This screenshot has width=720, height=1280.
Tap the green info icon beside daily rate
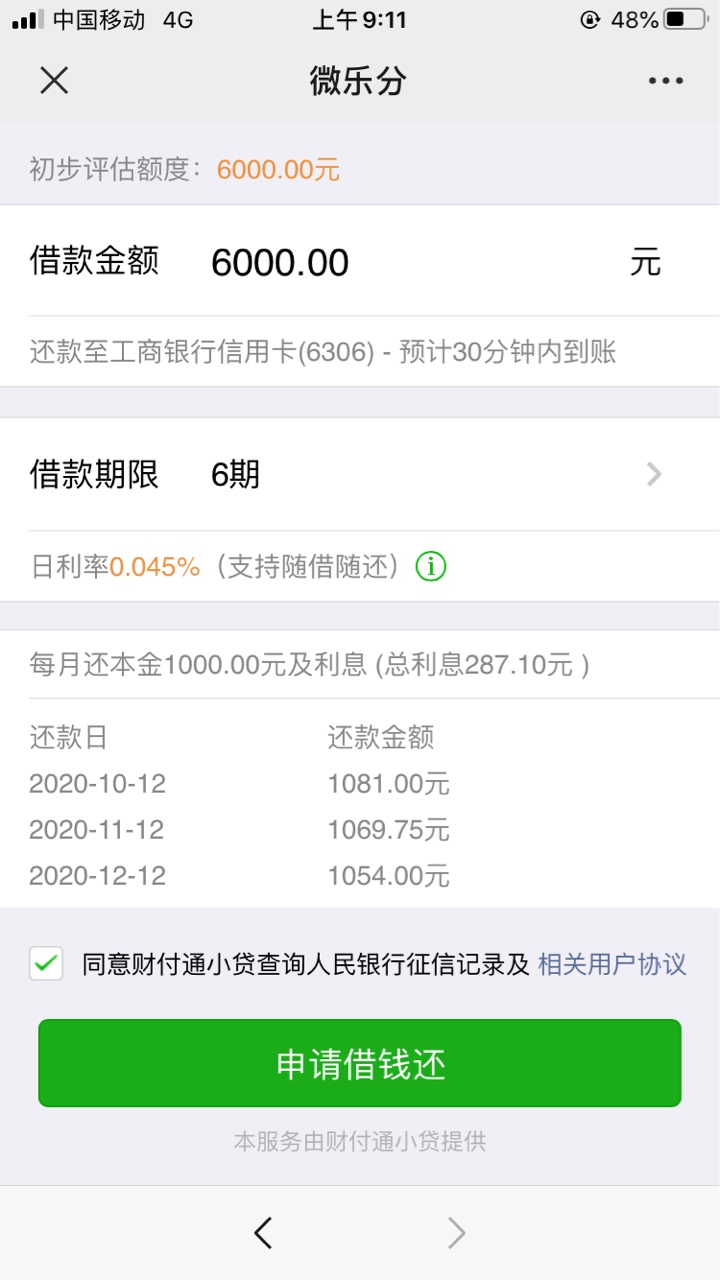(431, 567)
